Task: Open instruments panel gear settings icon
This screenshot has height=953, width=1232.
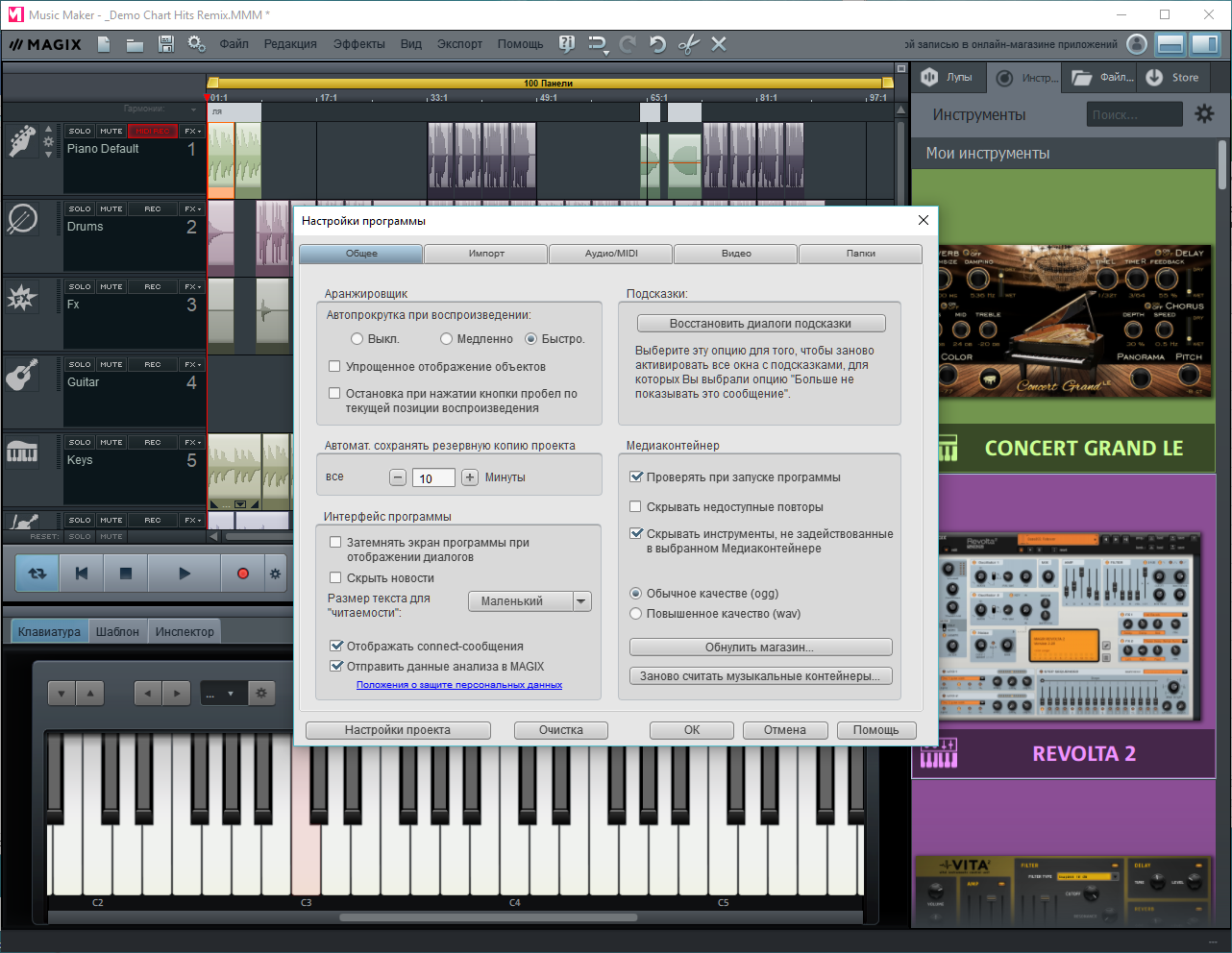Action: [1204, 114]
